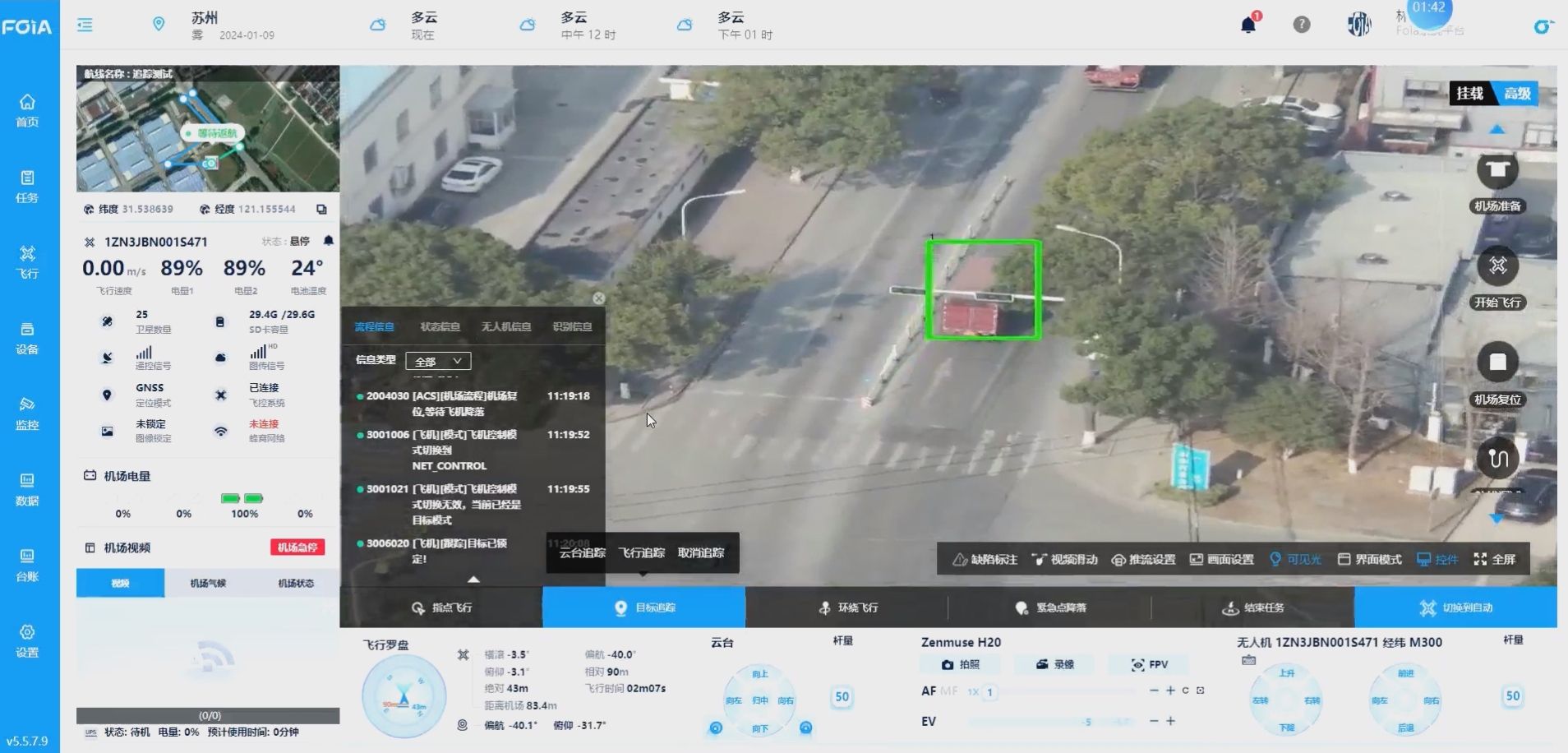Viewport: 1568px width, 753px height.
Task: Open the notification bell with red badge
Action: [x=1249, y=23]
